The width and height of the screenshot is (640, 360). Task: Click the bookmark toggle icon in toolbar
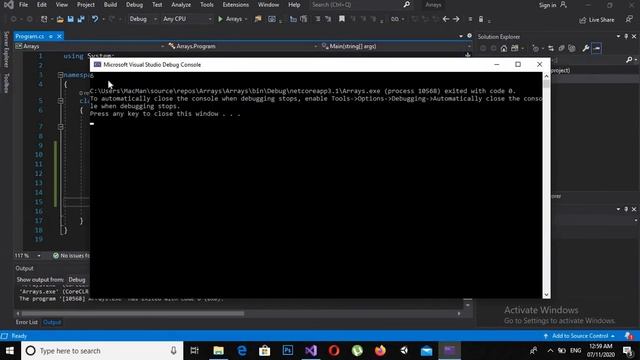click(x=342, y=19)
